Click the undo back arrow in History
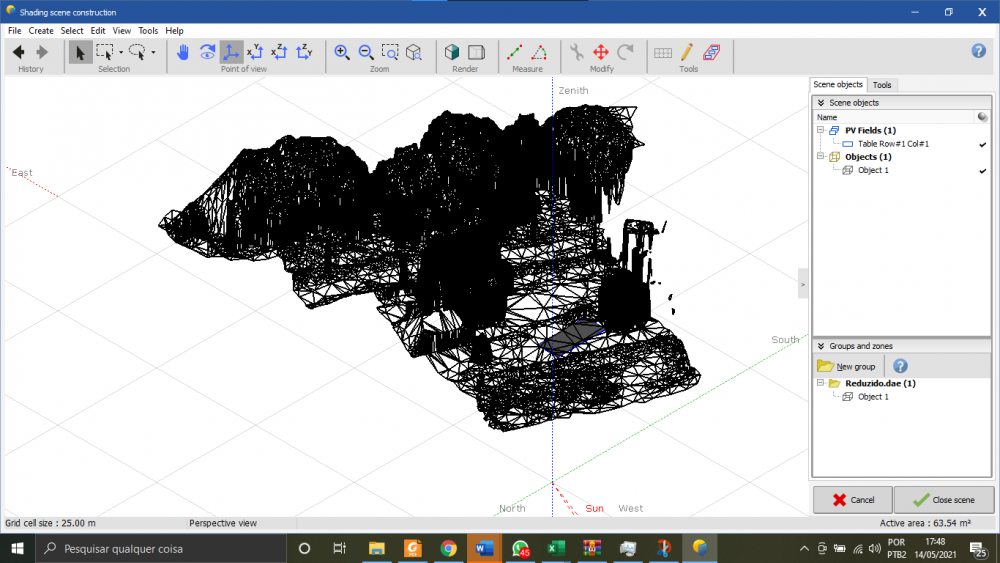Viewport: 1000px width, 563px height. click(19, 52)
